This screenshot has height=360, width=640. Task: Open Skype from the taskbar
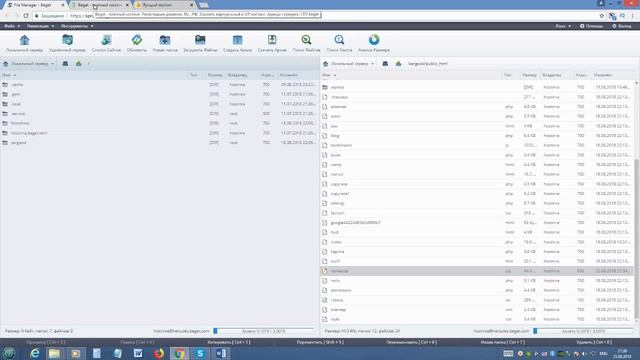point(200,353)
